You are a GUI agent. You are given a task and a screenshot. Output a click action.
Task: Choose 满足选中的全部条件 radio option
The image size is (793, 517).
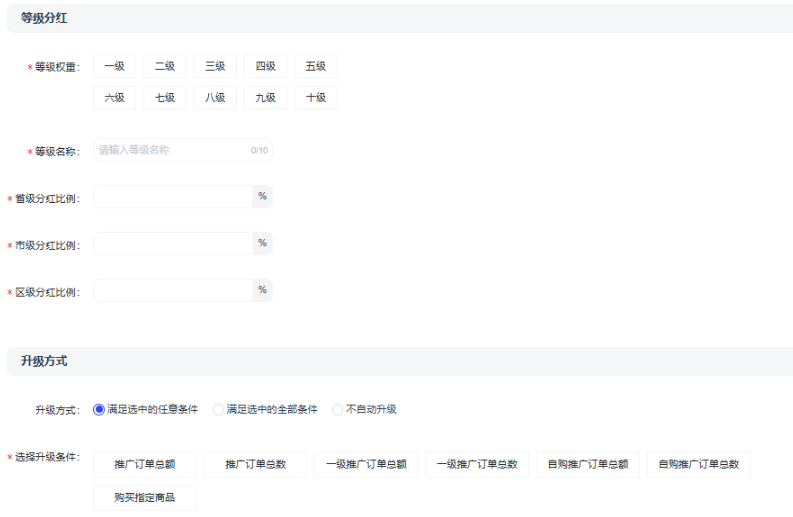click(x=219, y=410)
